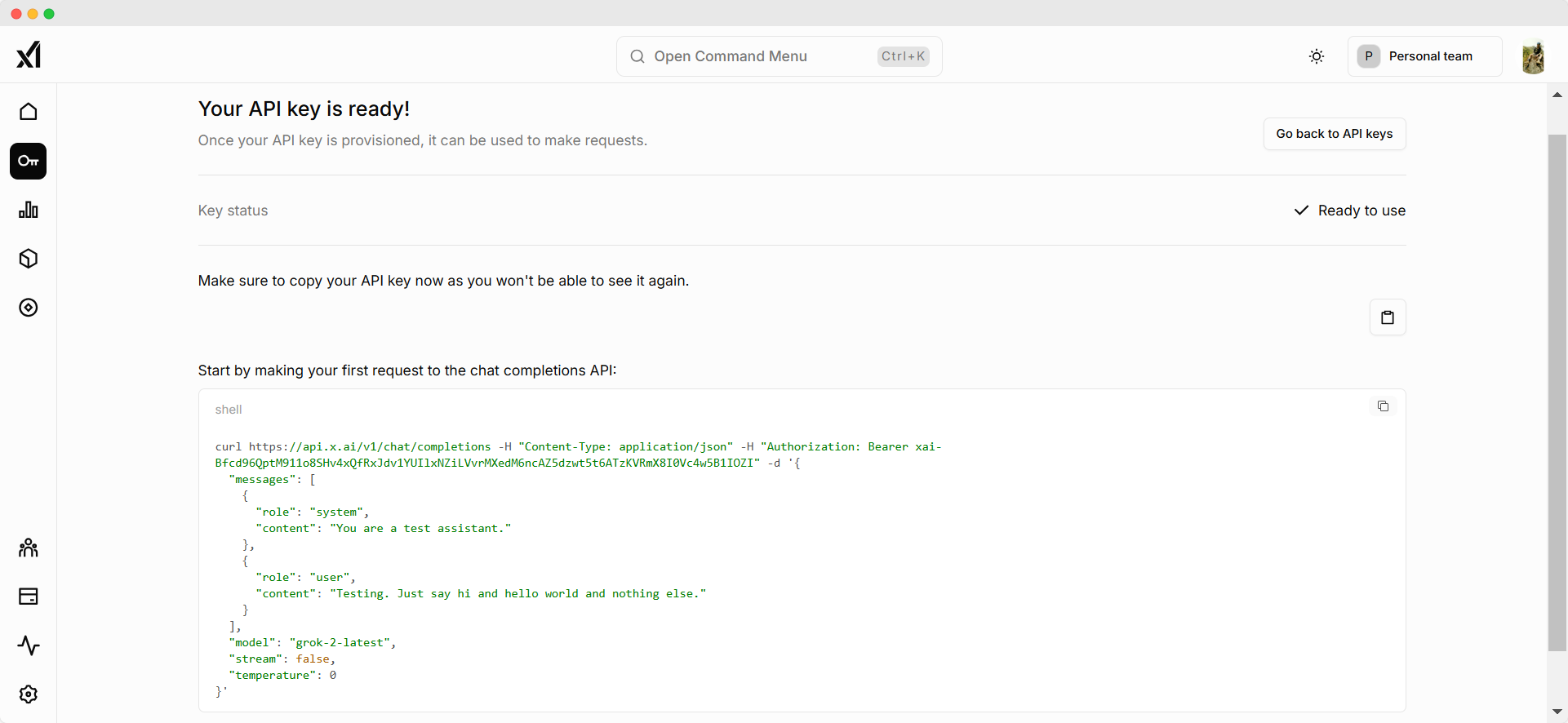This screenshot has width=1568, height=723.
Task: Copy the API key with clipboard button
Action: point(1388,317)
